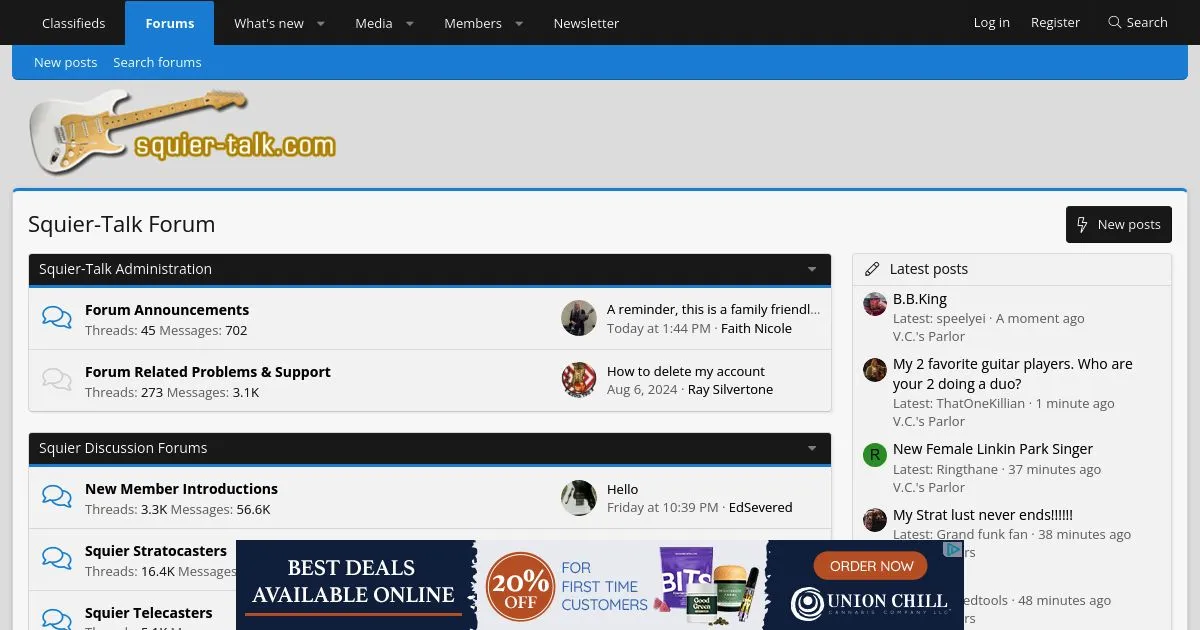Screen dimensions: 1200x630
Task: Click Squier-Talk Administration category title
Action: (x=125, y=269)
